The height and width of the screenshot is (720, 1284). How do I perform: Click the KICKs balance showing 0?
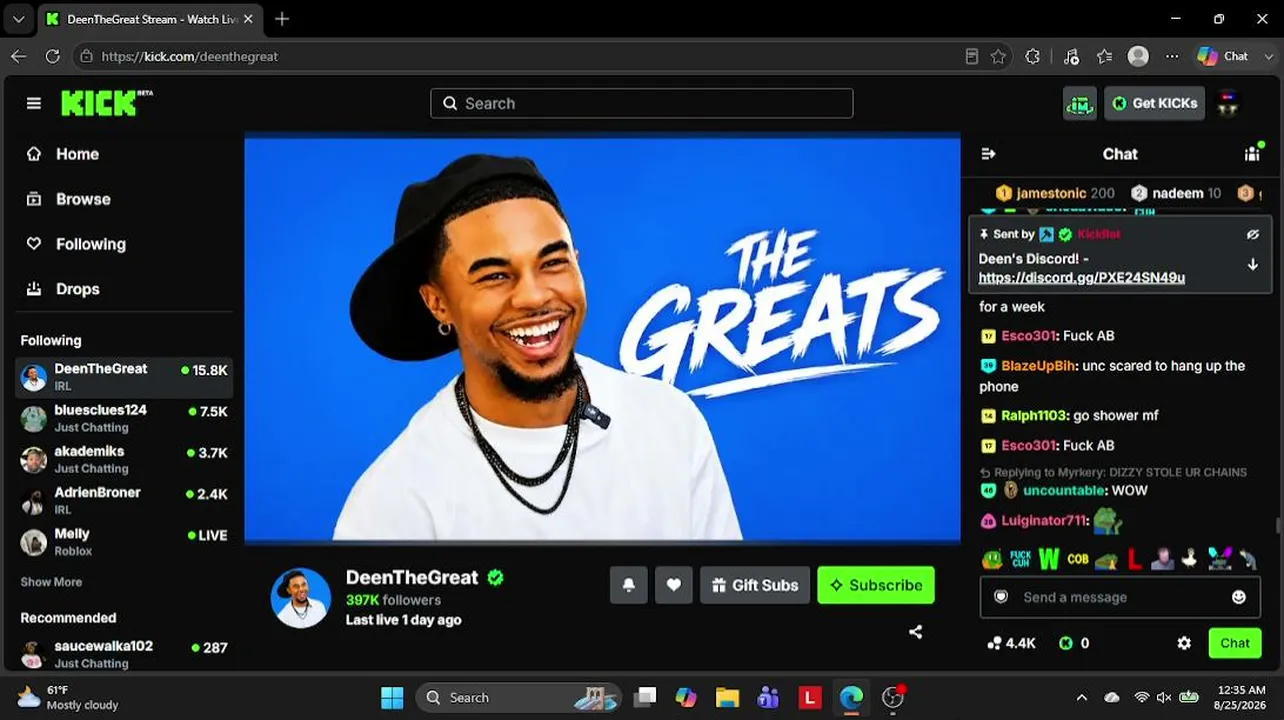tap(1074, 643)
